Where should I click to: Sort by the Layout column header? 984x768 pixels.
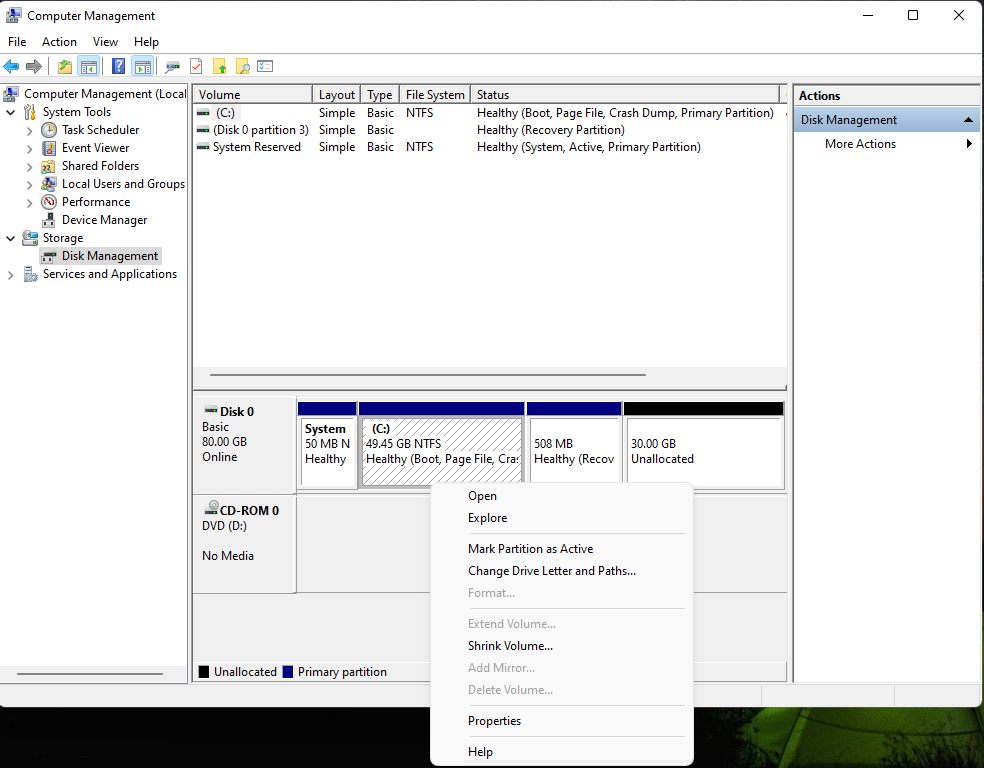click(x=336, y=94)
